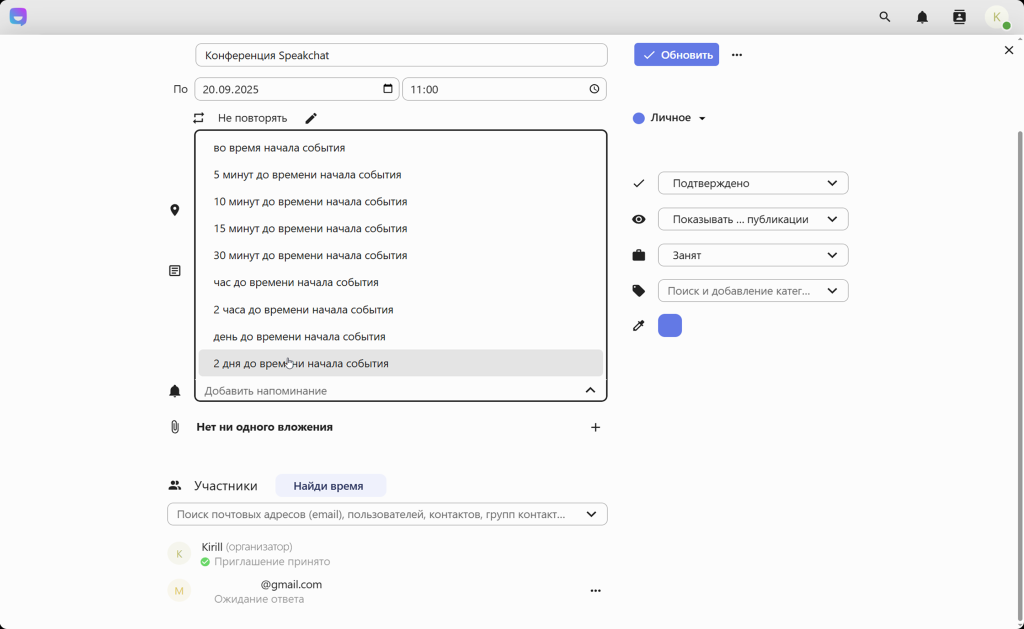The image size is (1024, 629).
Task: Open the contacts menu icon
Action: 959,17
